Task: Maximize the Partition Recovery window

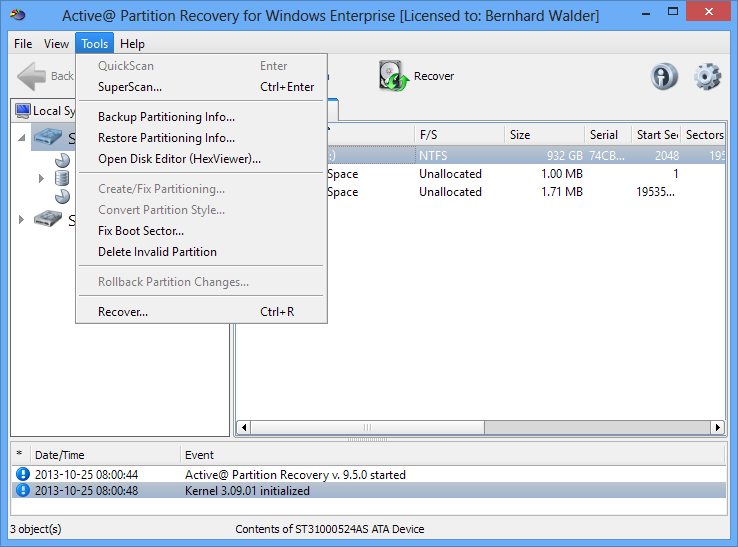Action: click(x=673, y=13)
